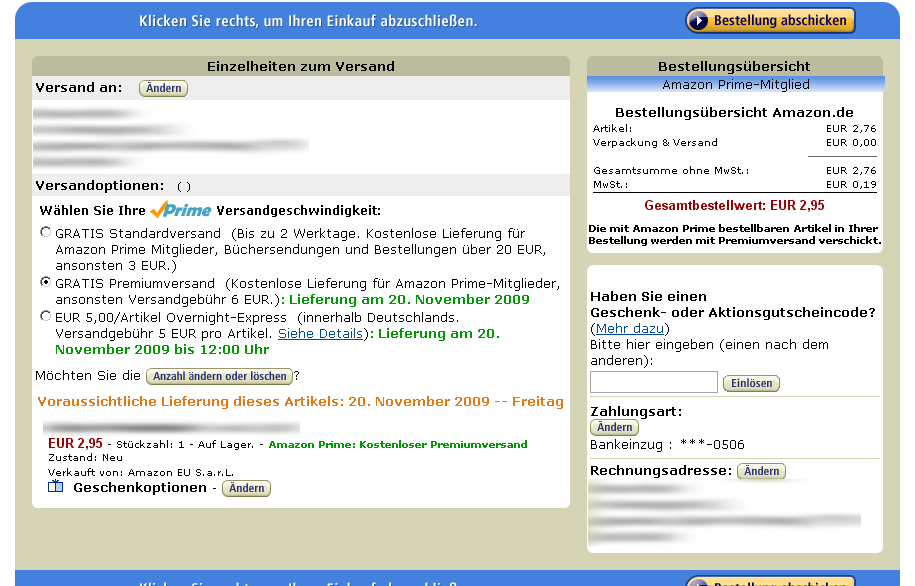The image size is (915, 586).
Task: Click the Bankeinzug : ***-0506 text
Action: tap(667, 445)
